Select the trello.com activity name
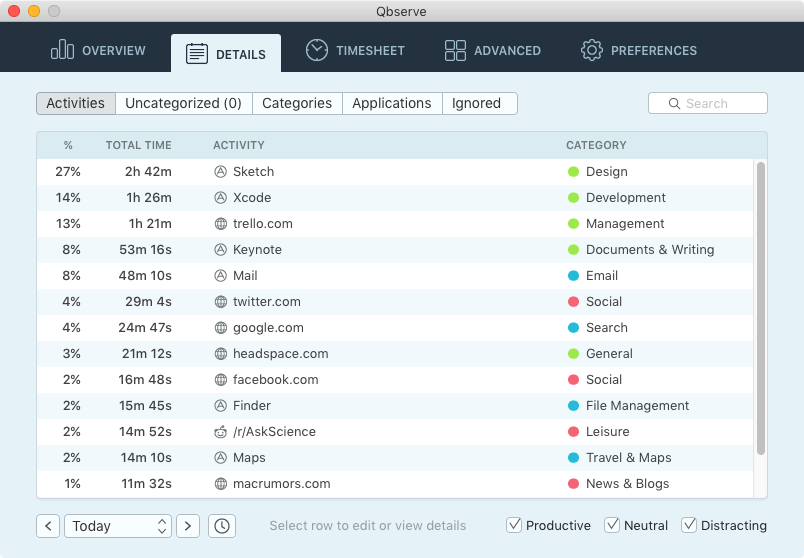 click(x=263, y=224)
